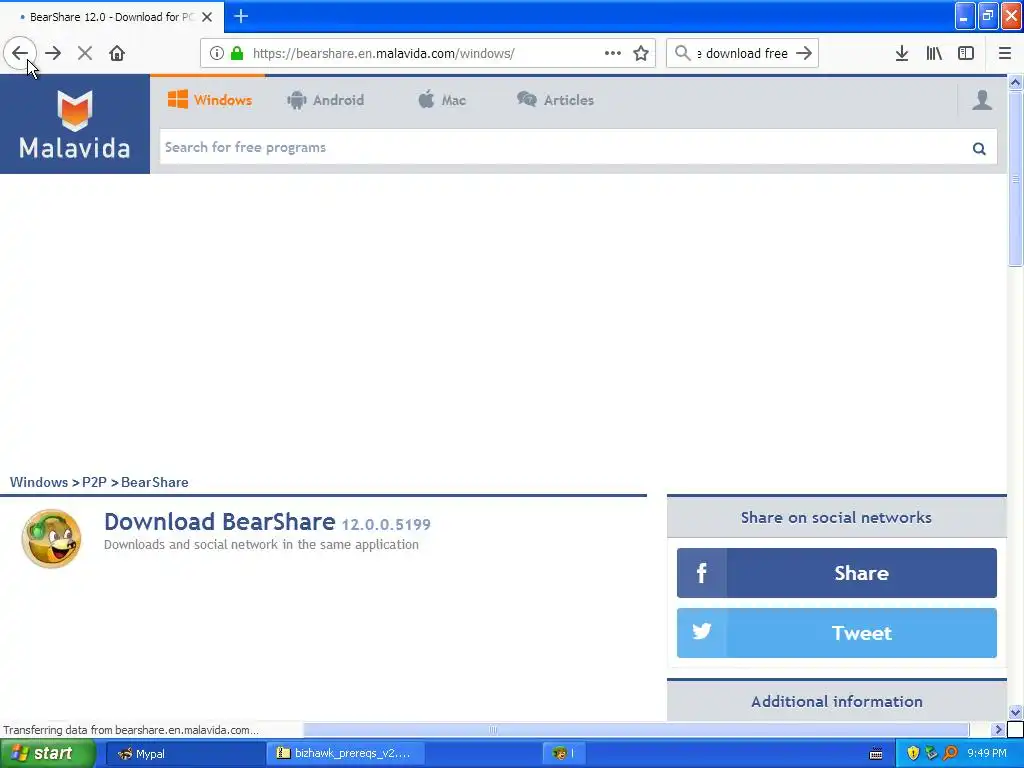Click the Download BearShare heading
Image resolution: width=1024 pixels, height=768 pixels.
pos(219,522)
